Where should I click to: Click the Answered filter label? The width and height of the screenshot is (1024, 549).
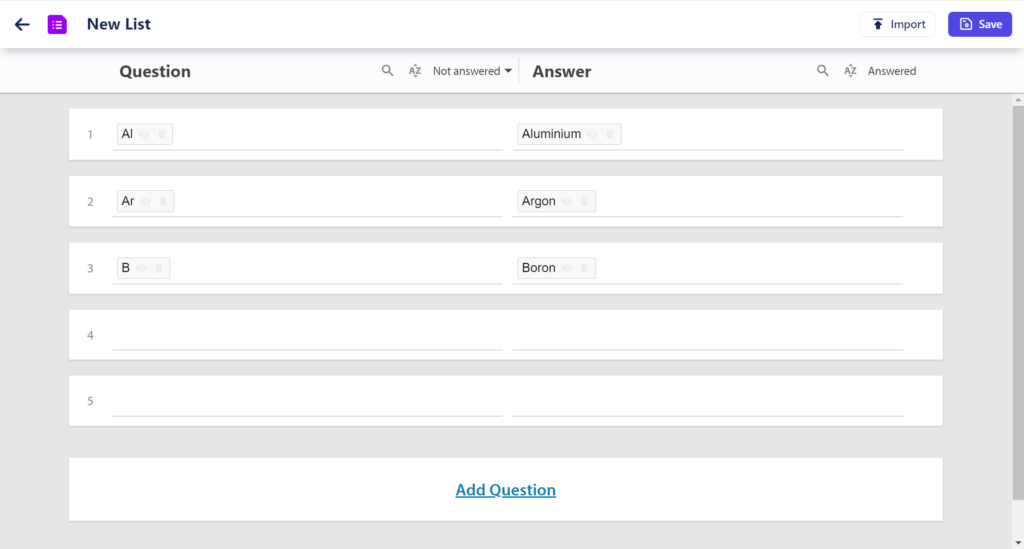(891, 71)
